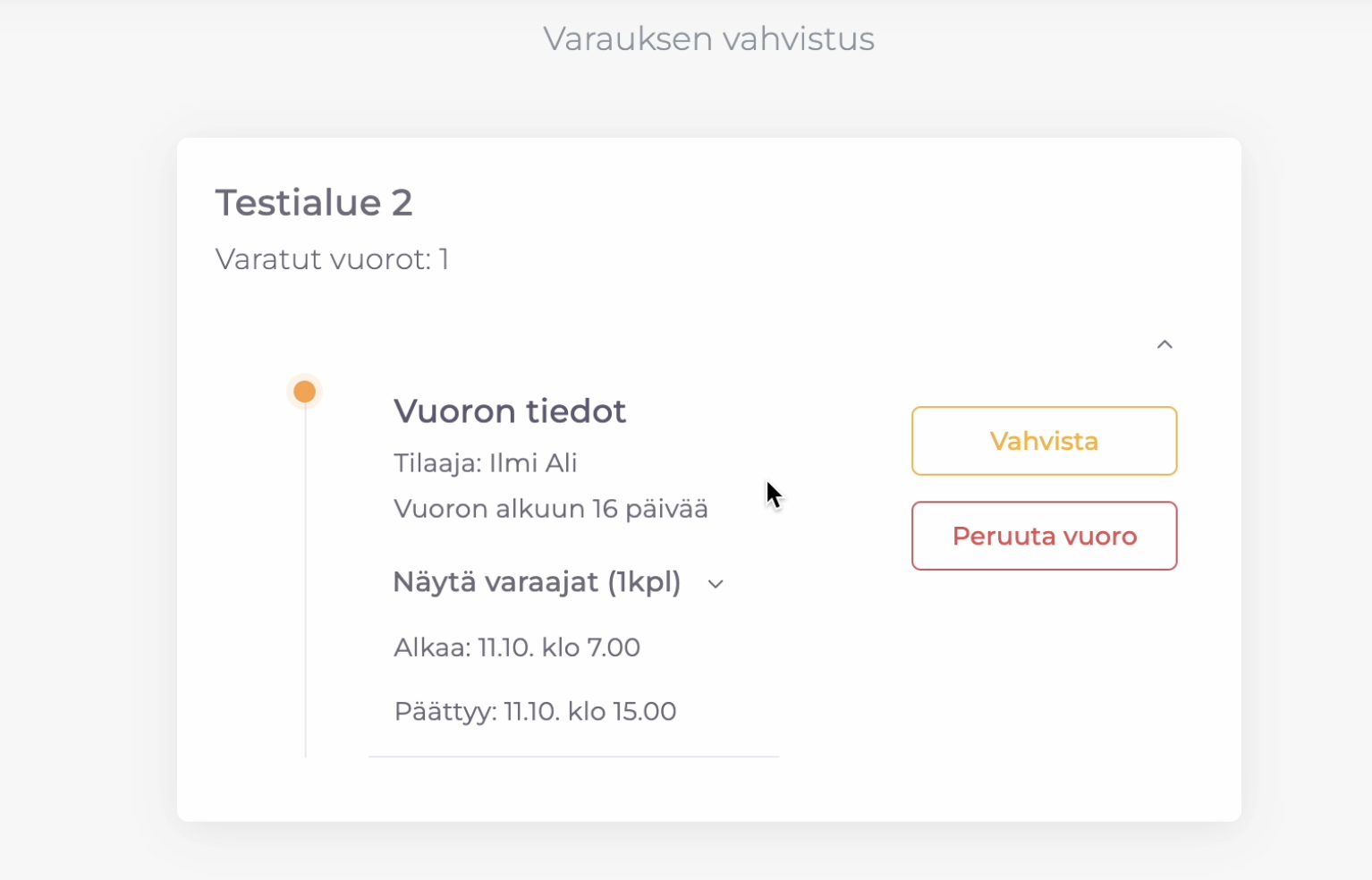Image resolution: width=1372 pixels, height=880 pixels.
Task: Click the 16 päivää days remaining value
Action: pyautogui.click(x=650, y=509)
